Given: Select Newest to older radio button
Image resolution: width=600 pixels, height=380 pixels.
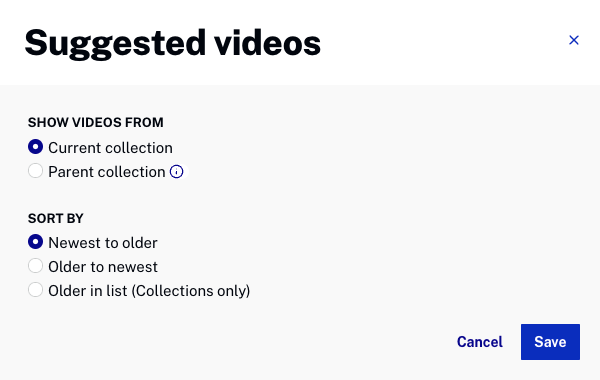Looking at the screenshot, I should pyautogui.click(x=35, y=242).
